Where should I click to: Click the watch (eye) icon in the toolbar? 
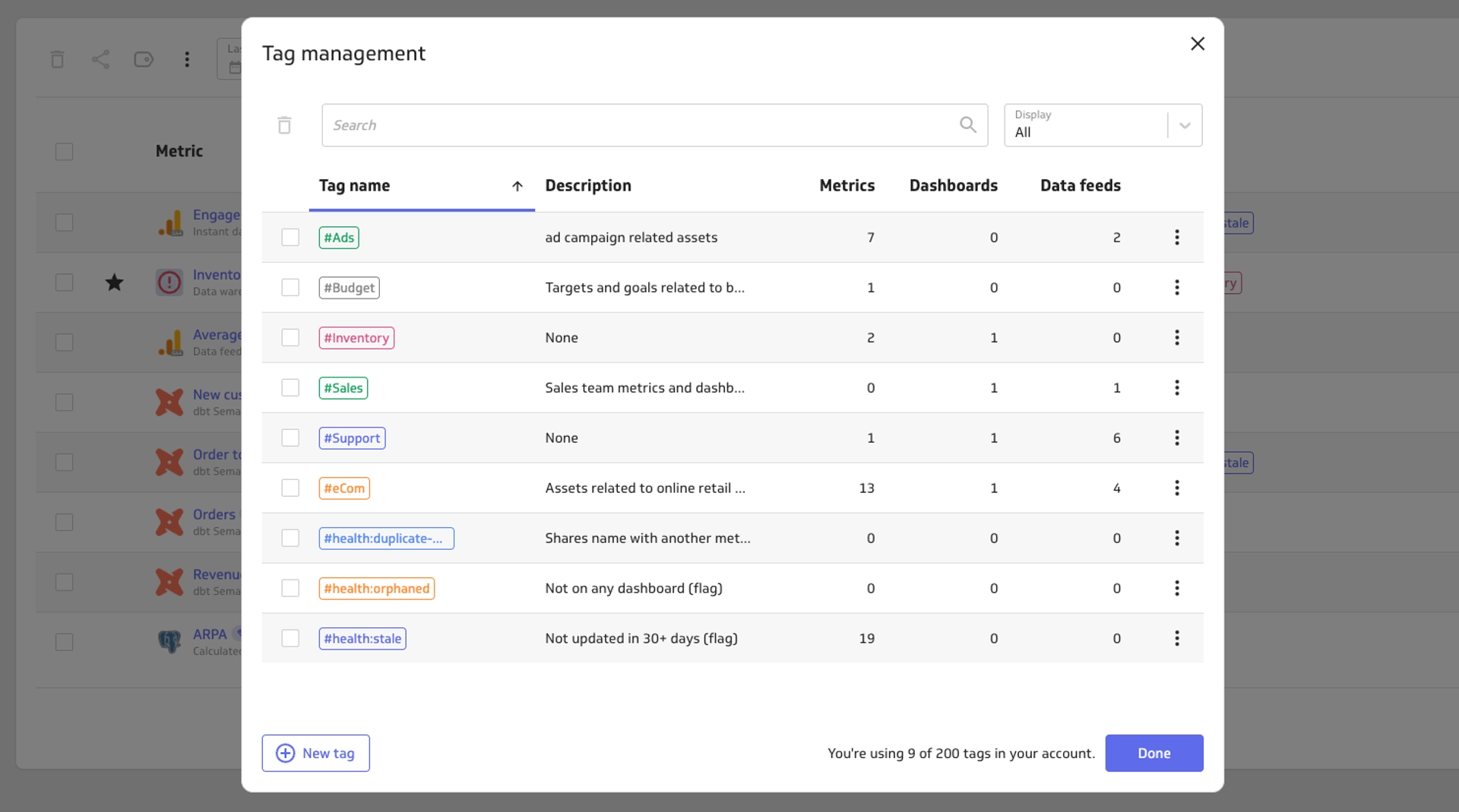144,58
